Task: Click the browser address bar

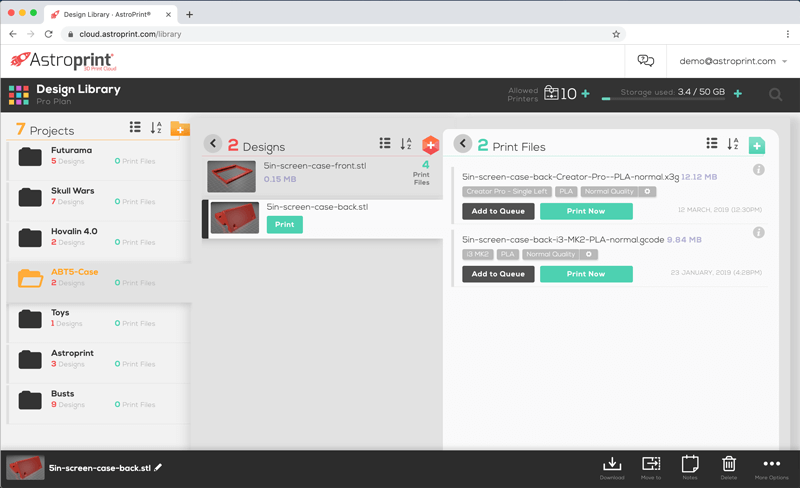Action: pyautogui.click(x=342, y=34)
